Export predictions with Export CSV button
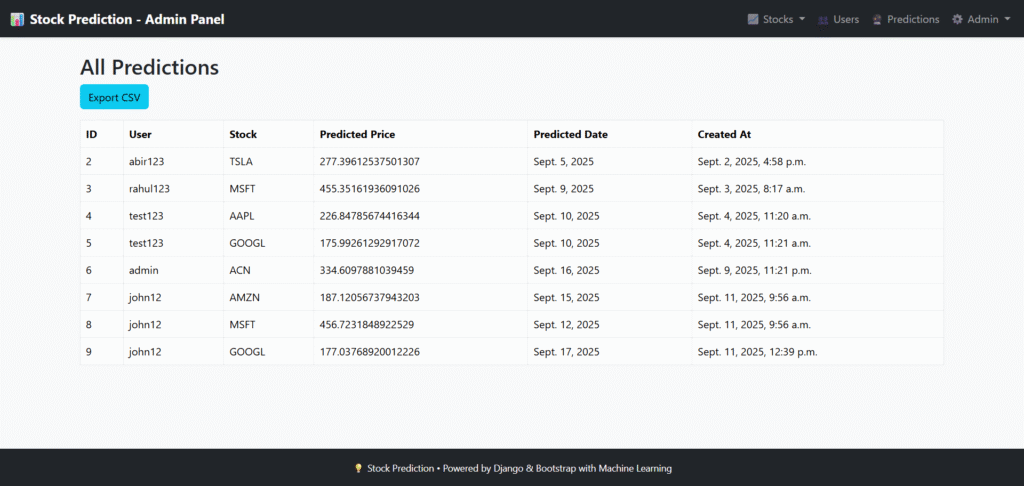The width and height of the screenshot is (1024, 486). coord(114,97)
